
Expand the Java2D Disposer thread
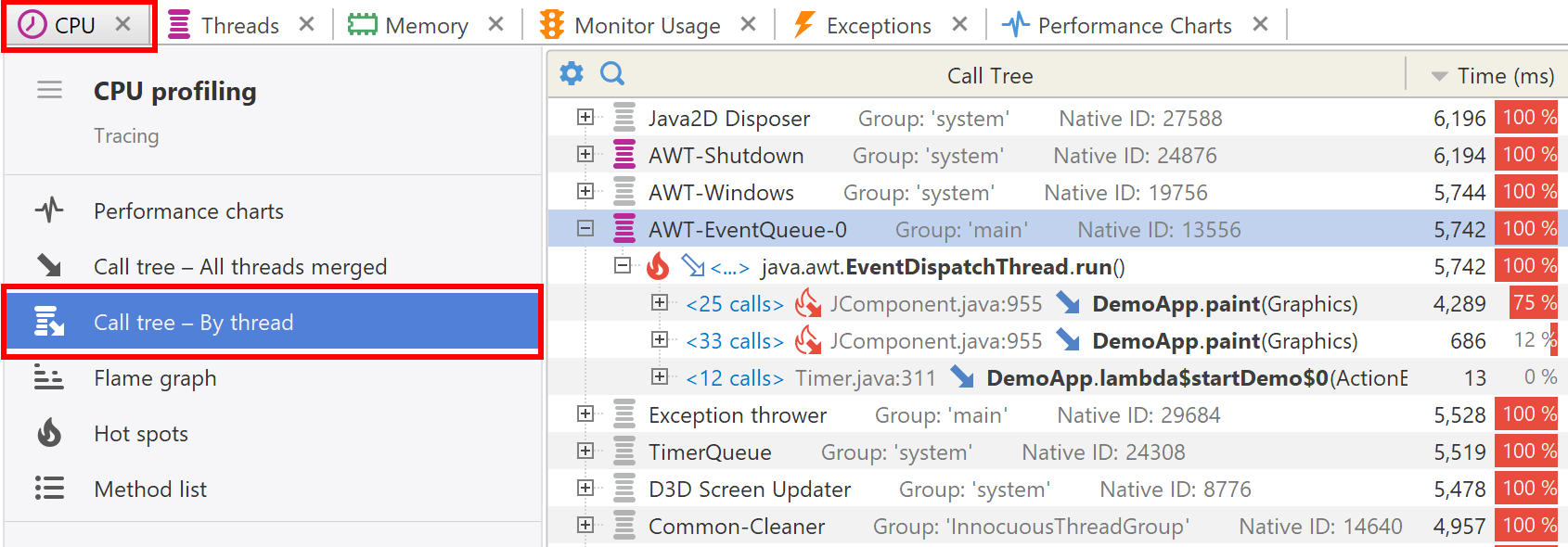[x=585, y=117]
